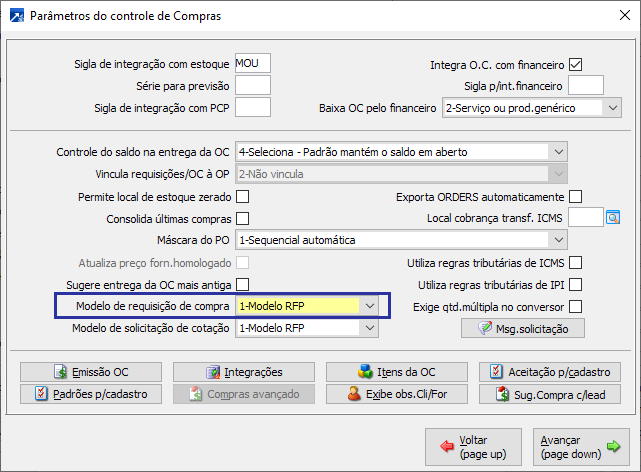Click Sigla de integração com estoque field
Screen dimensions: 641x472
(253, 63)
